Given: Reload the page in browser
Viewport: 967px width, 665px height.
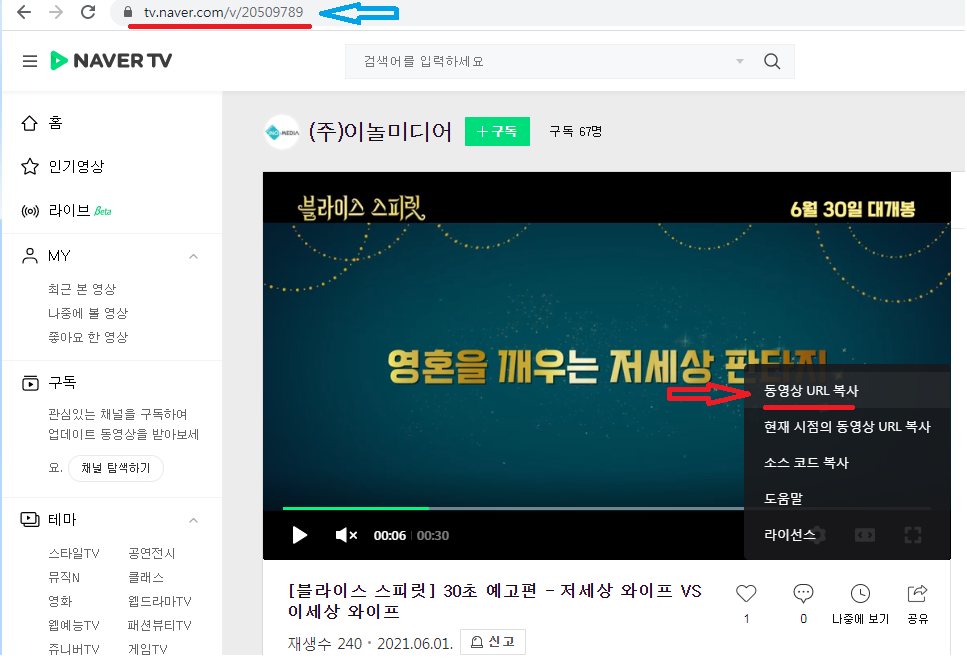Looking at the screenshot, I should [x=88, y=12].
